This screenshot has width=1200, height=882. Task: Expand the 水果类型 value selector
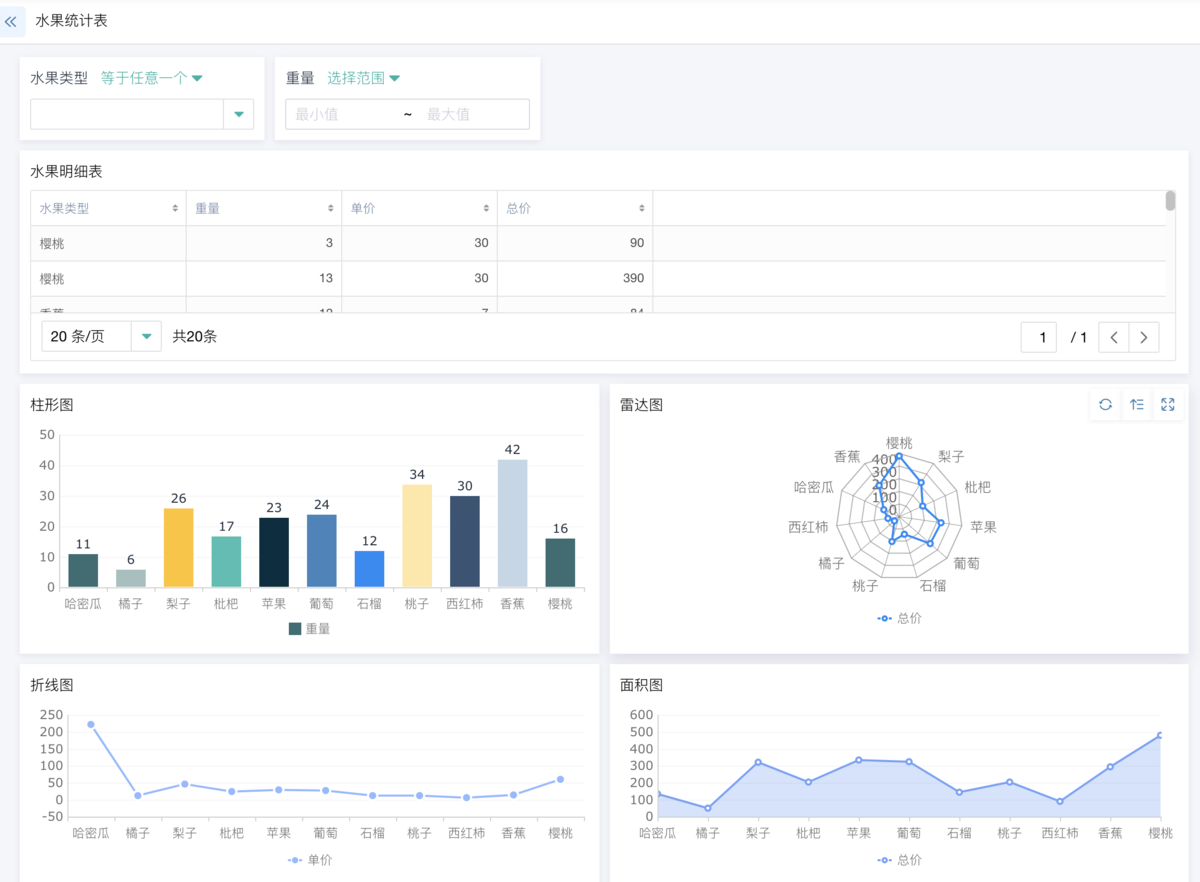(238, 114)
